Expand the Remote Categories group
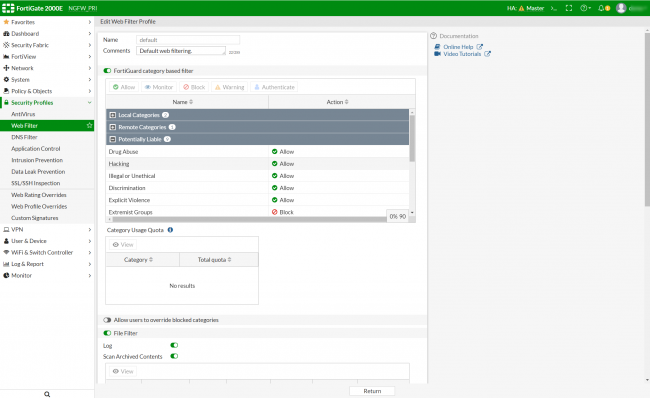 [x=112, y=127]
